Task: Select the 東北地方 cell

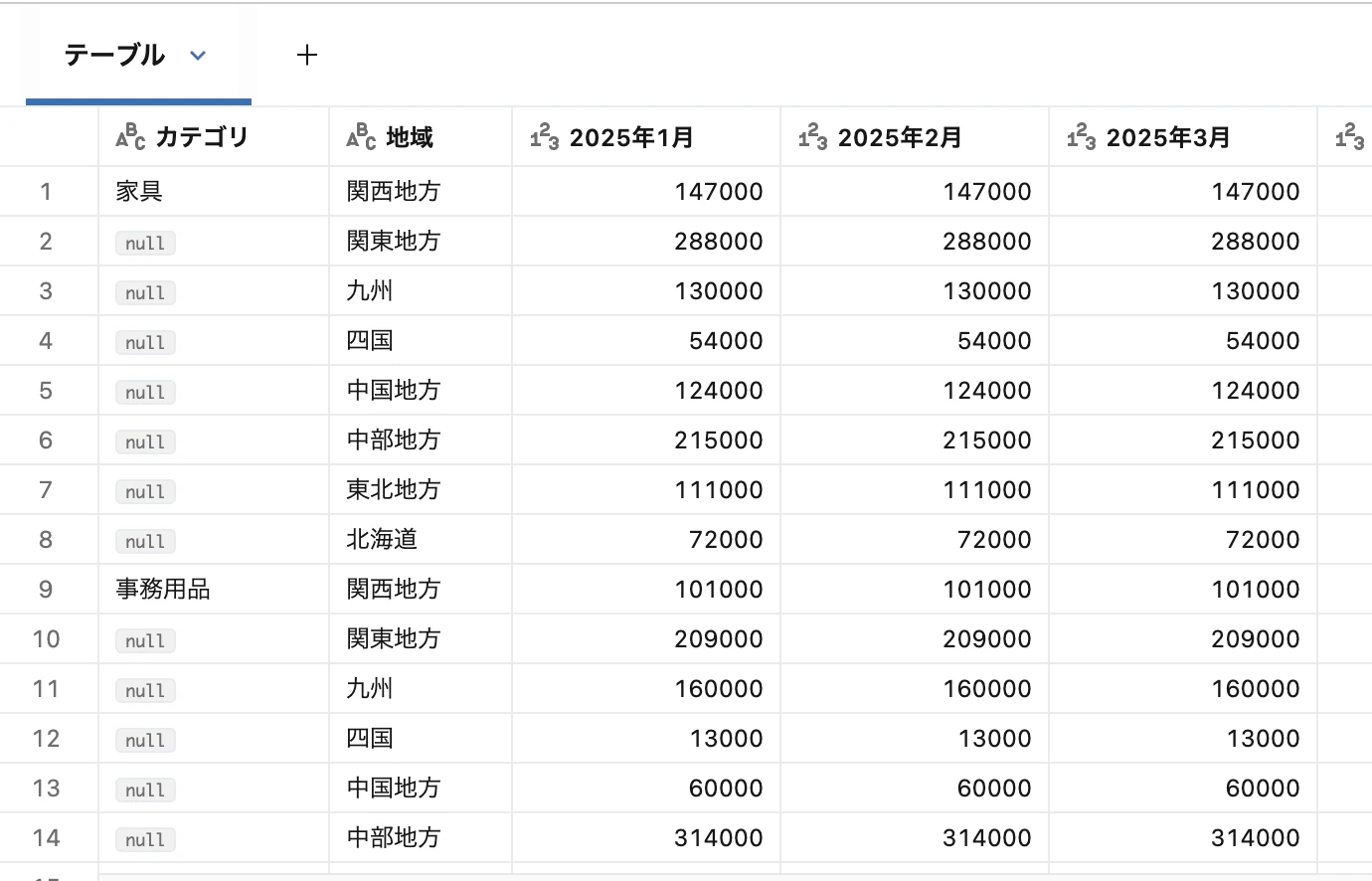Action: (x=421, y=489)
